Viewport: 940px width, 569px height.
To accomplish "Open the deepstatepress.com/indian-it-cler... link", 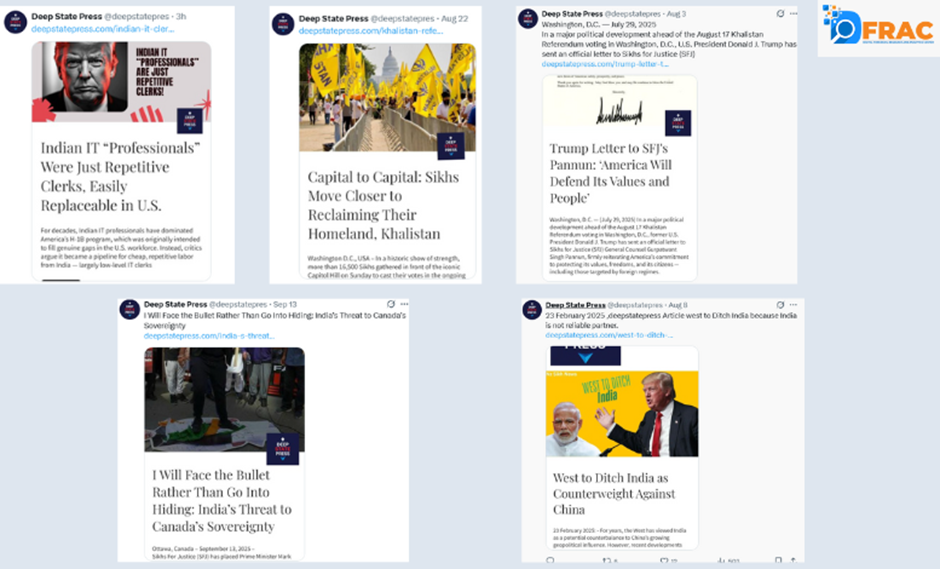I will (103, 28).
